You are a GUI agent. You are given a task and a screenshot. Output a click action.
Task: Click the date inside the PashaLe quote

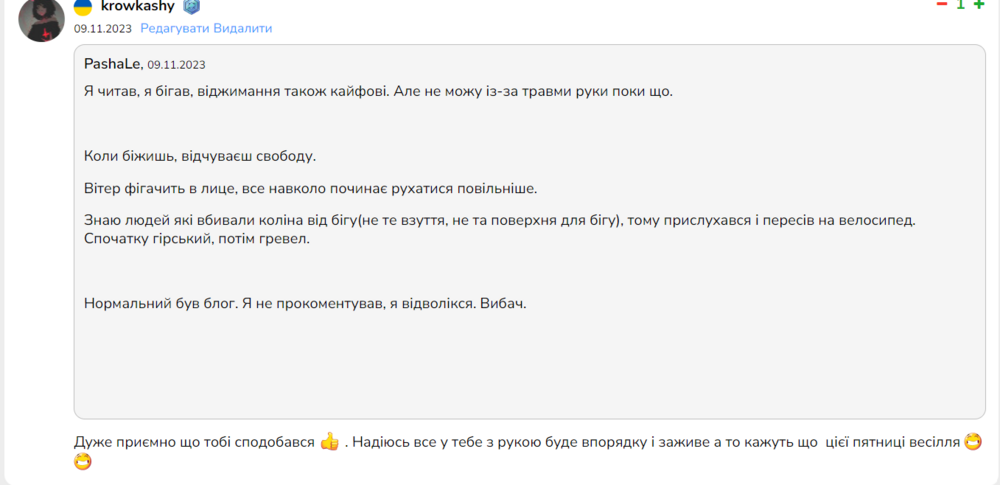[176, 65]
